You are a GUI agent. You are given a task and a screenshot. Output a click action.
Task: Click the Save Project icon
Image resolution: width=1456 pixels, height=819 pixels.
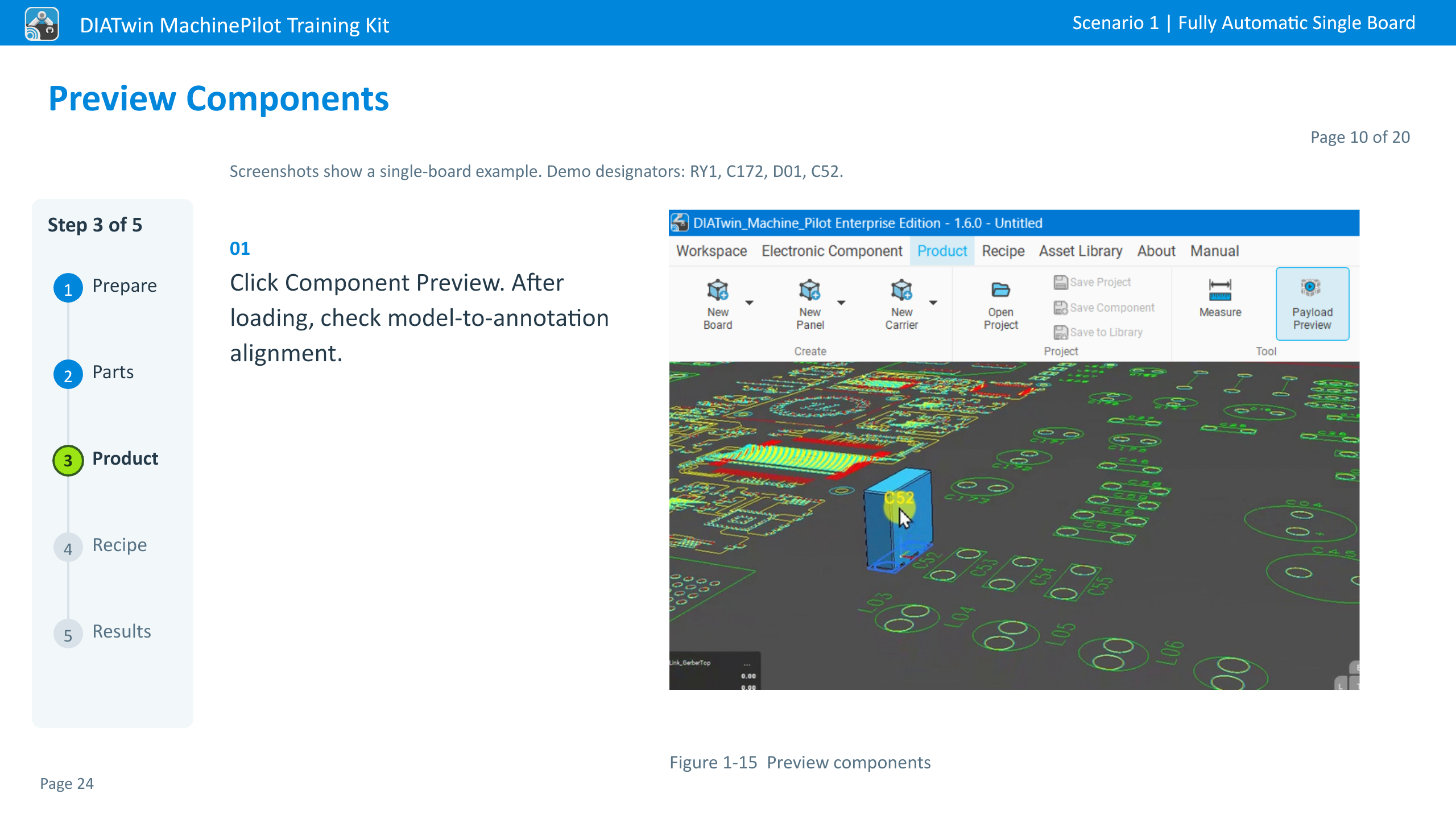tap(1061, 282)
